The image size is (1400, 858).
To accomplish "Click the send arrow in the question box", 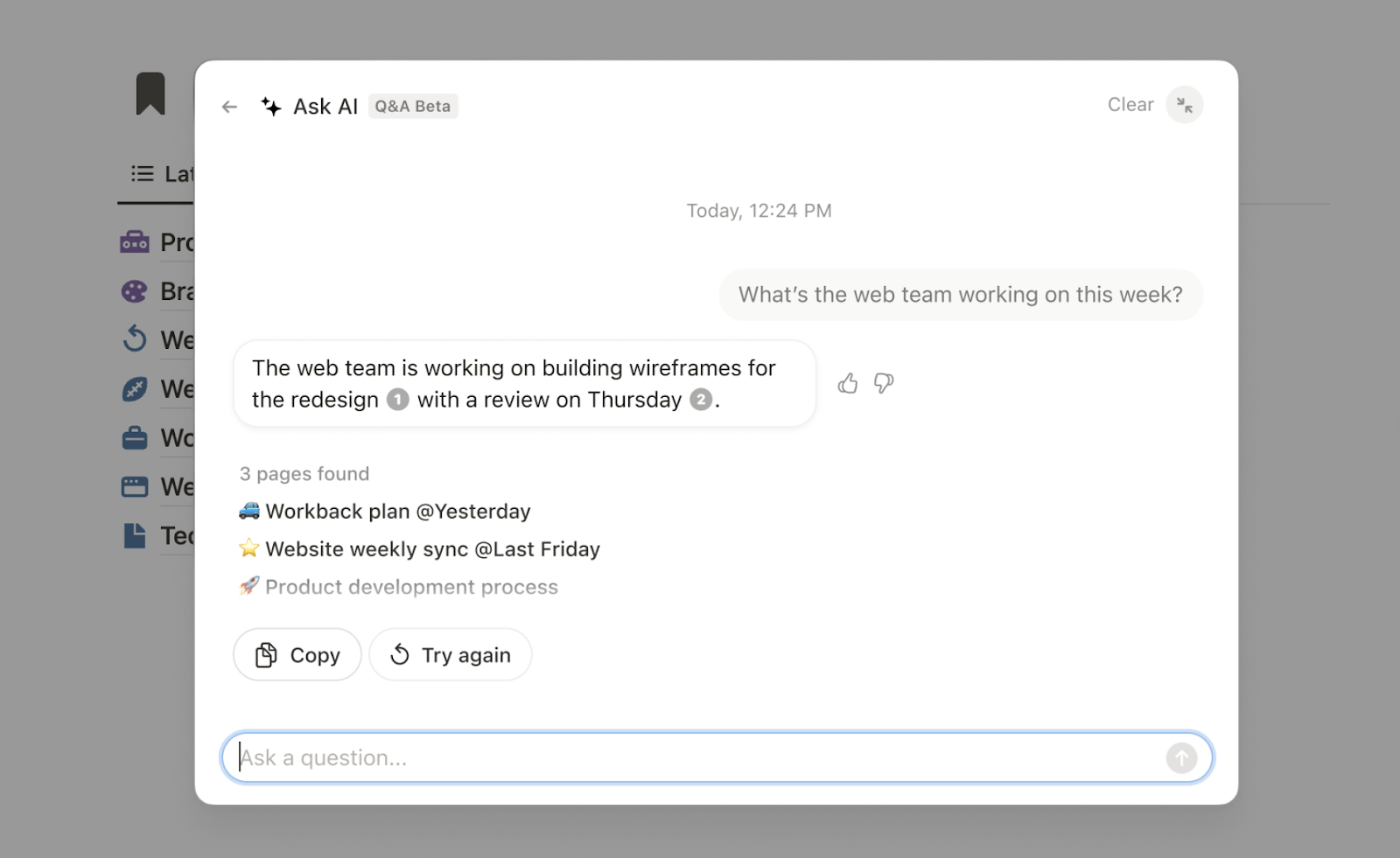I will [1181, 757].
